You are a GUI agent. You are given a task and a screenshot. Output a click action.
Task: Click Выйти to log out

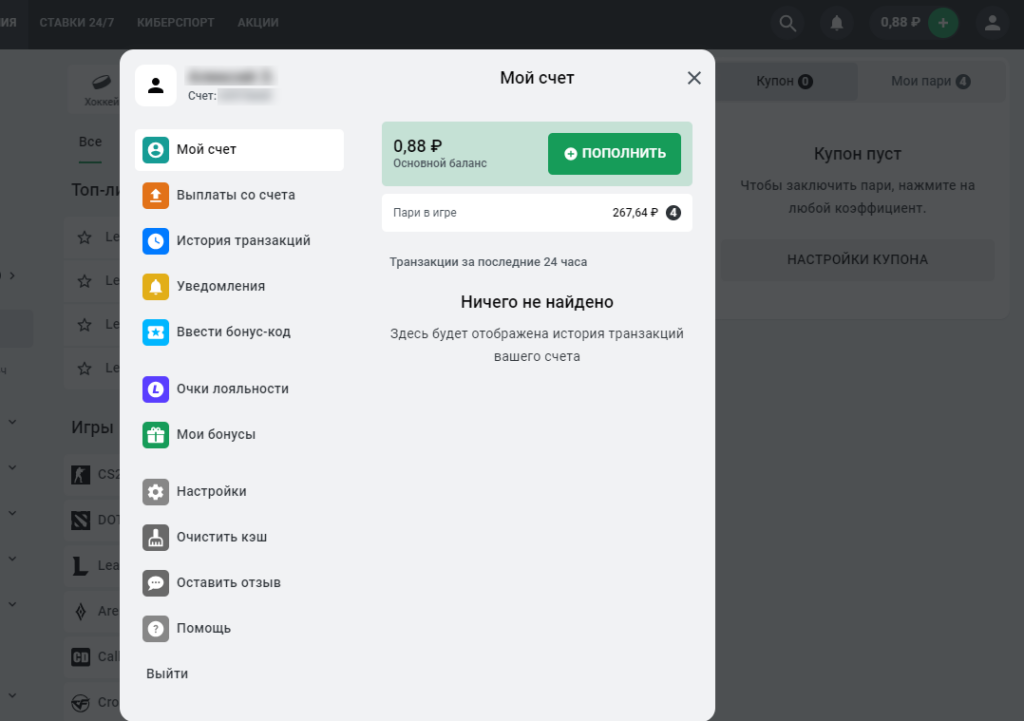pos(167,673)
